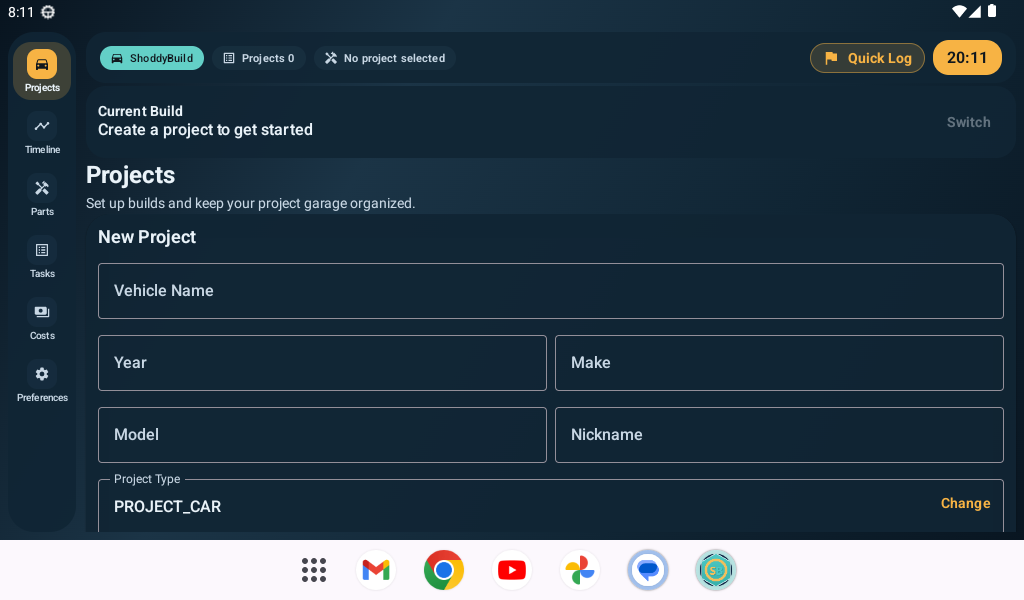Click the Vehicle Name input field
The image size is (1024, 600).
[x=550, y=290]
